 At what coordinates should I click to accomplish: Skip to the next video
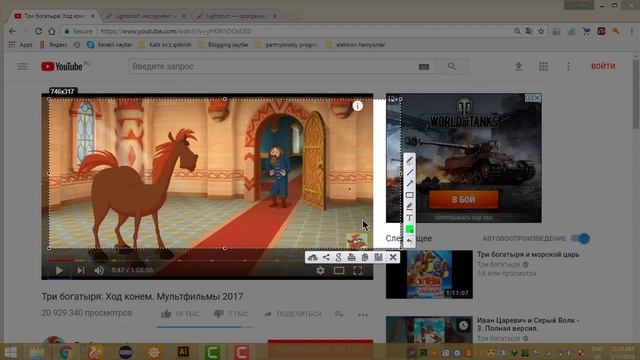tap(80, 270)
